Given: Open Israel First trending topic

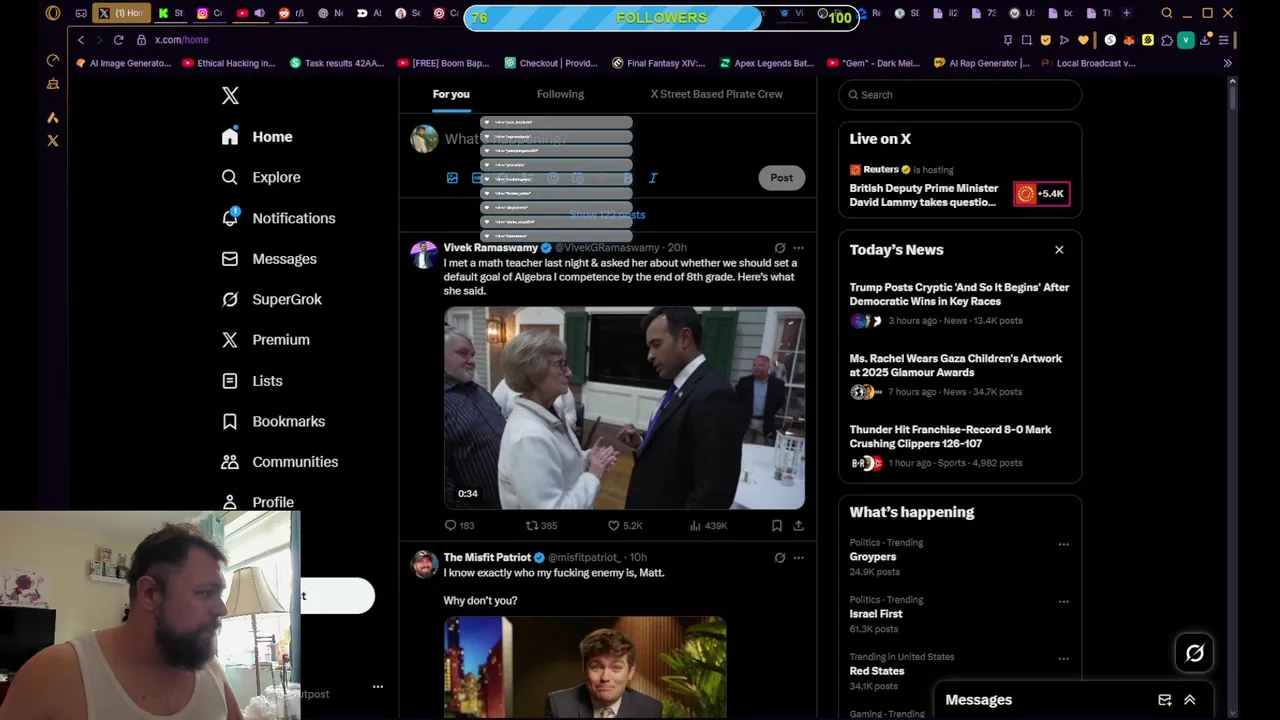Looking at the screenshot, I should tap(876, 614).
